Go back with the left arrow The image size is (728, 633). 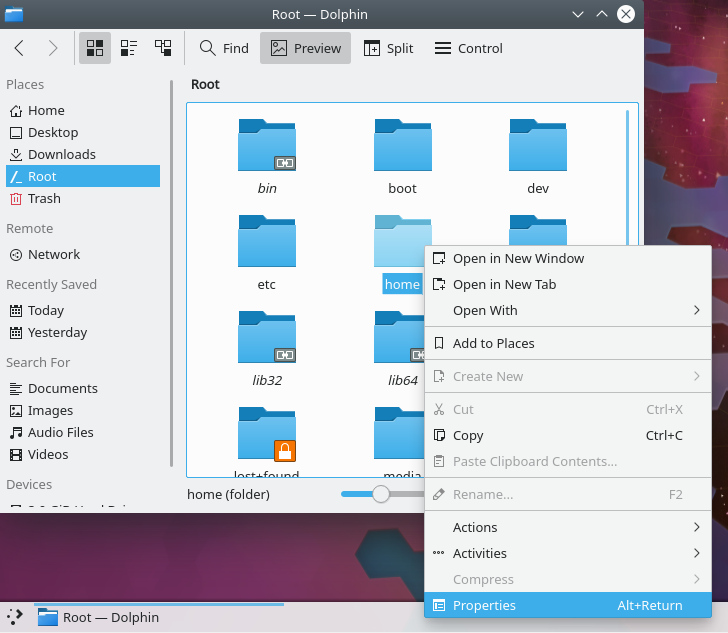(x=19, y=48)
